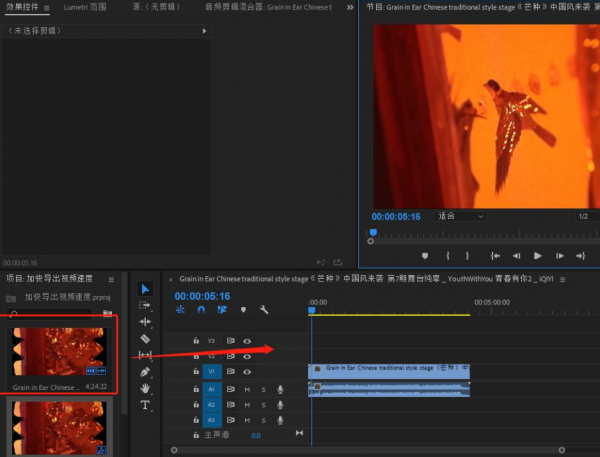This screenshot has height=457, width=600.
Task: Toggle the V1 track lock
Action: click(x=196, y=371)
